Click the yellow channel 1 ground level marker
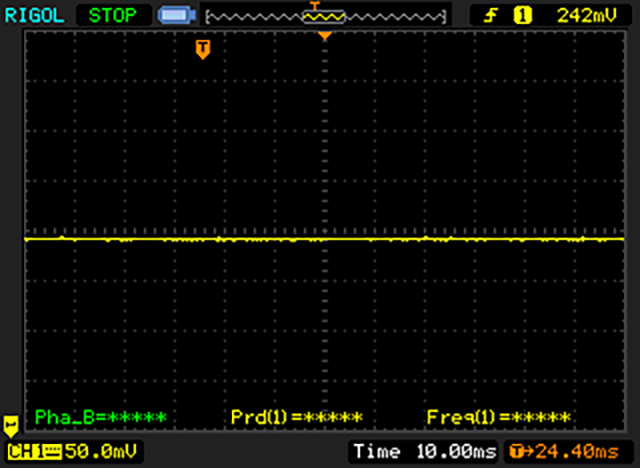 (x=12, y=423)
